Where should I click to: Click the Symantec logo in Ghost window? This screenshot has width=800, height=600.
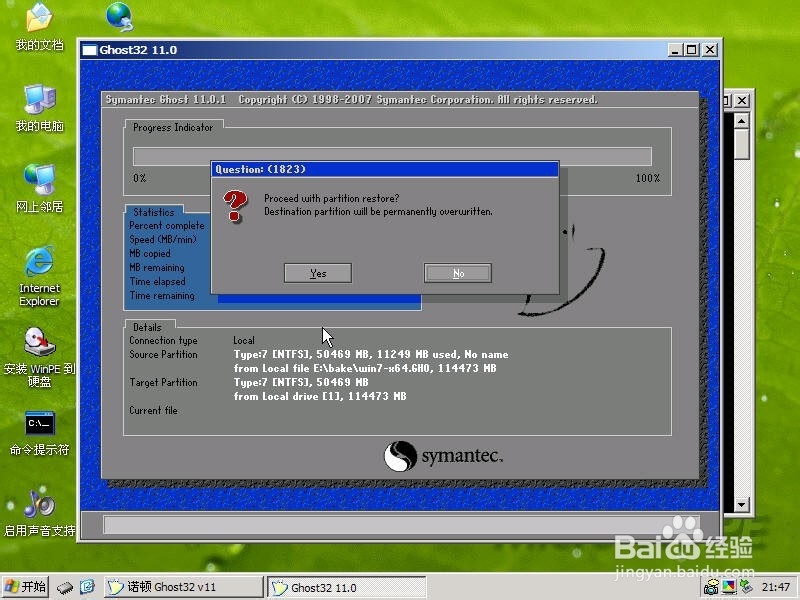pos(443,456)
